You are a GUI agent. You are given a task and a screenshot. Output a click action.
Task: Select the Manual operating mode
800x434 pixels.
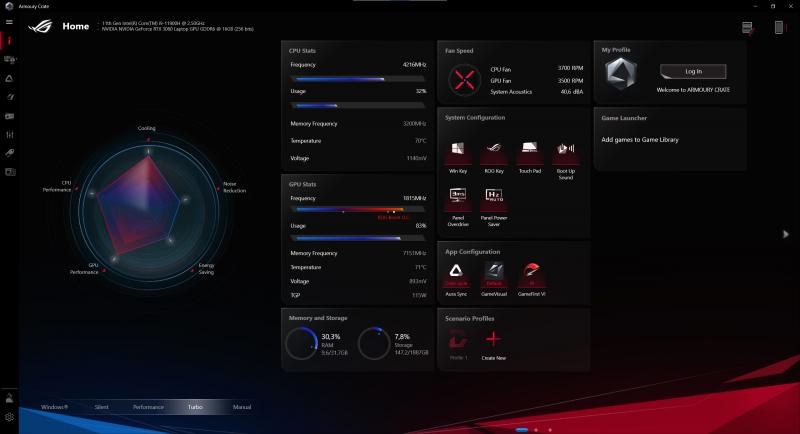click(x=242, y=407)
